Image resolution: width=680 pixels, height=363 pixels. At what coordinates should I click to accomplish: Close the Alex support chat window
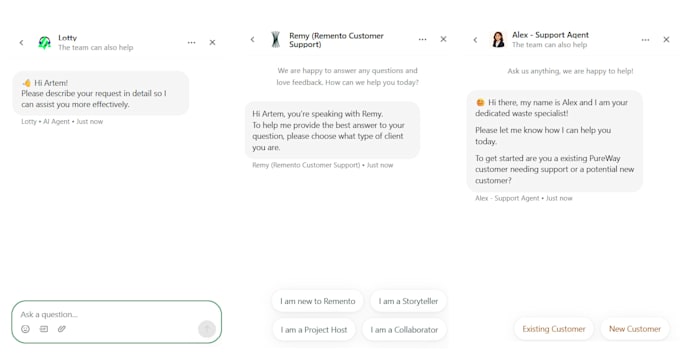(666, 39)
